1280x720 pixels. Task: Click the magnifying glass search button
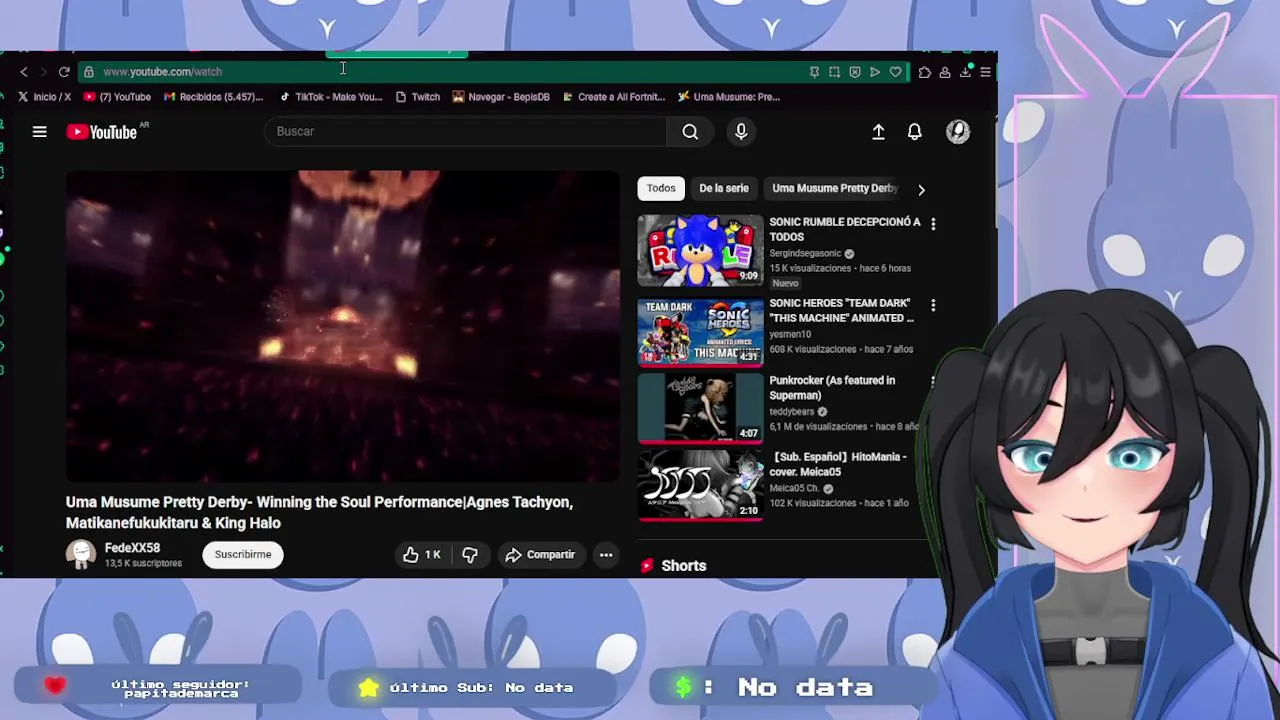[690, 131]
